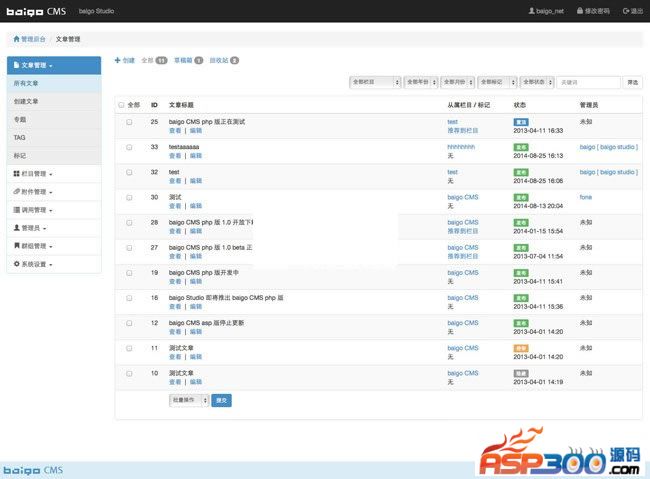The height and width of the screenshot is (479, 650).
Task: Click the user icon of 管理员 menu
Action: click(17, 228)
